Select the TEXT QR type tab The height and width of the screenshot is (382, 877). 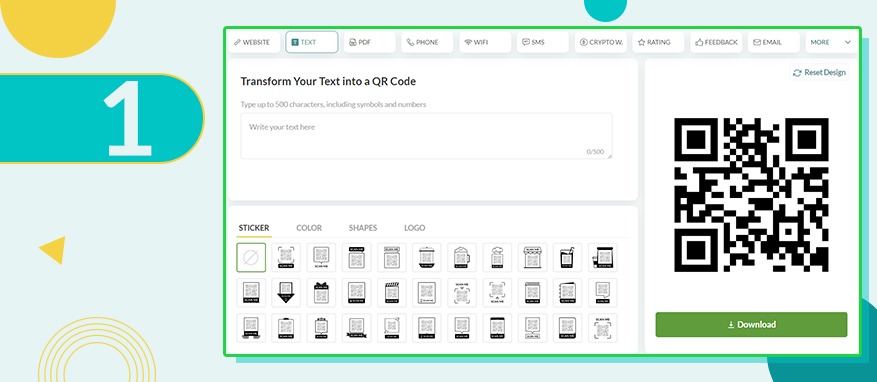(x=312, y=42)
